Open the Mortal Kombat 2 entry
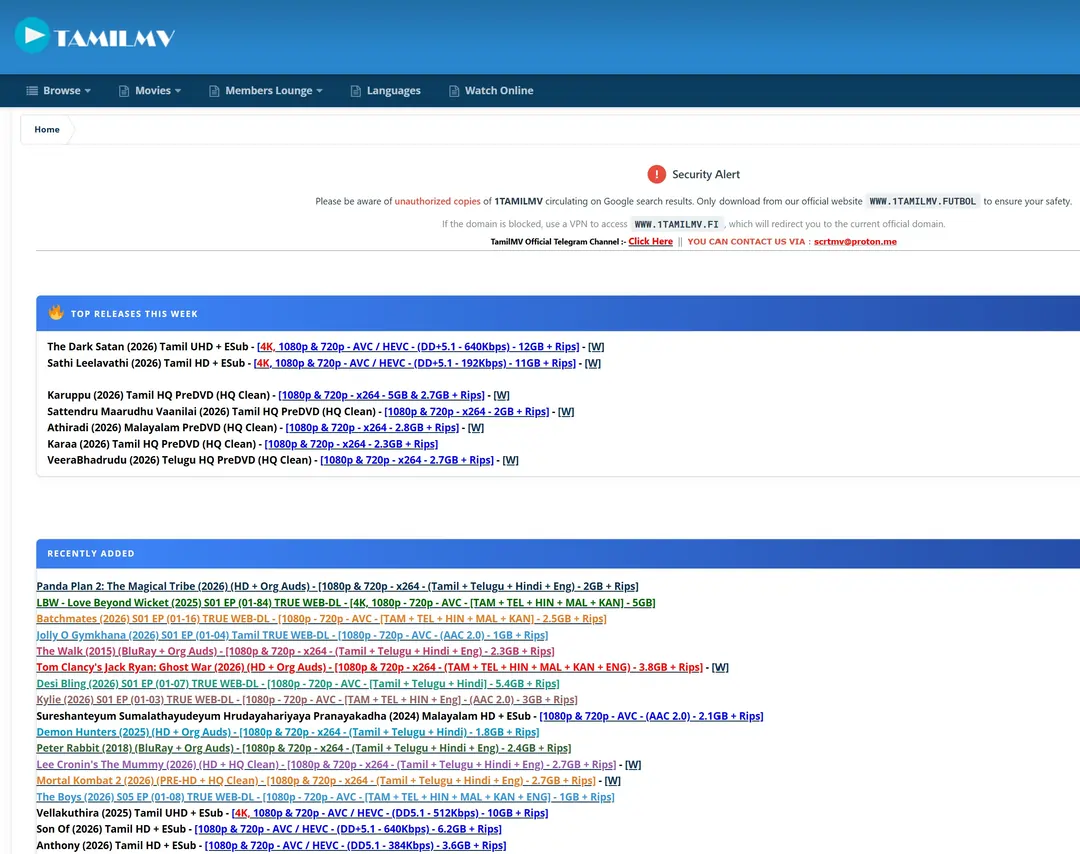The image size is (1080, 854). [315, 780]
